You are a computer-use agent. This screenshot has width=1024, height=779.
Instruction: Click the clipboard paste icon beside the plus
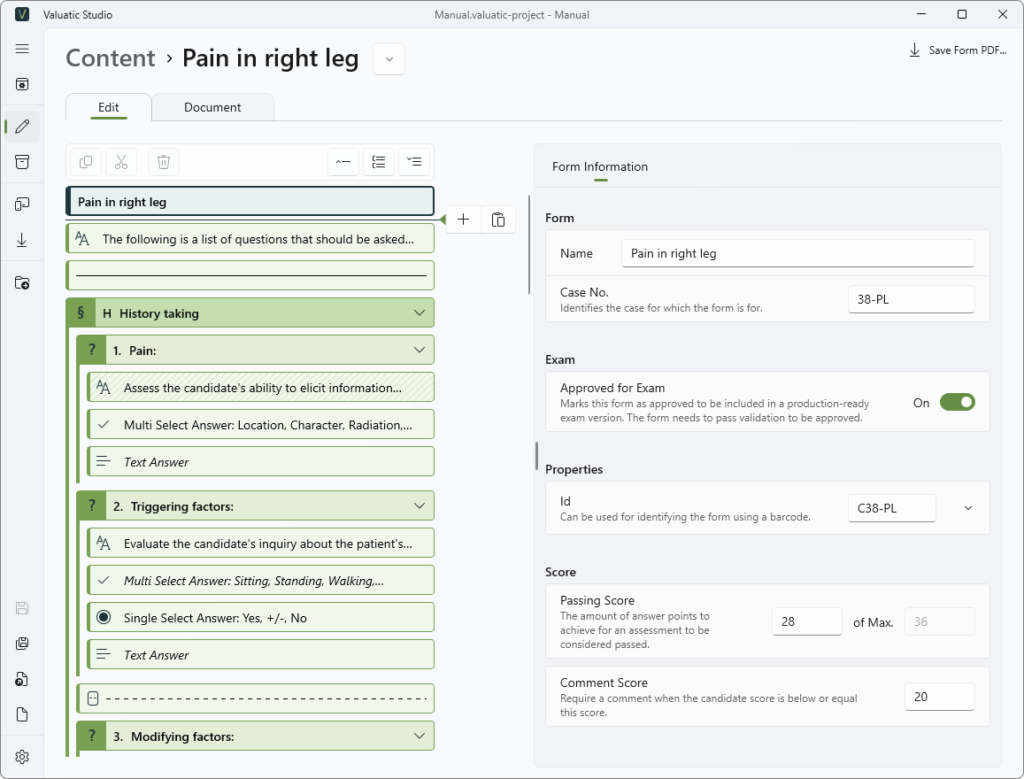pos(498,219)
